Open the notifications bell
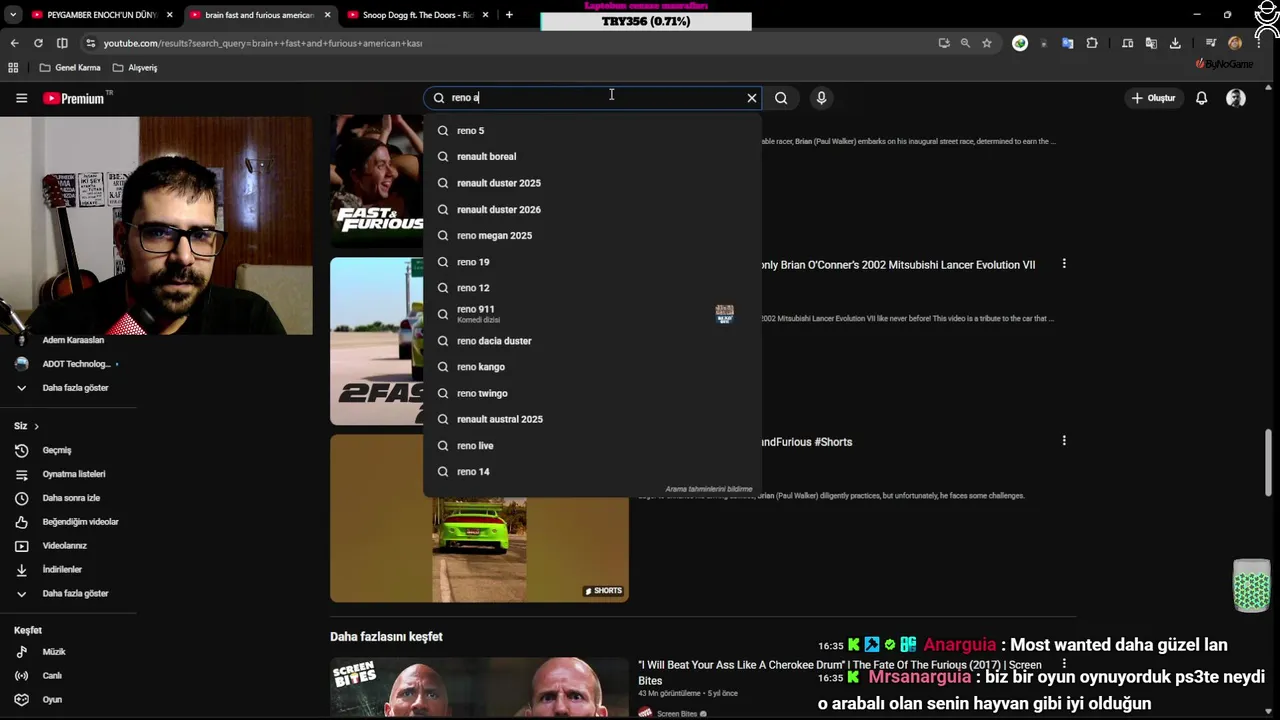This screenshot has height=720, width=1280. pos(1202,98)
